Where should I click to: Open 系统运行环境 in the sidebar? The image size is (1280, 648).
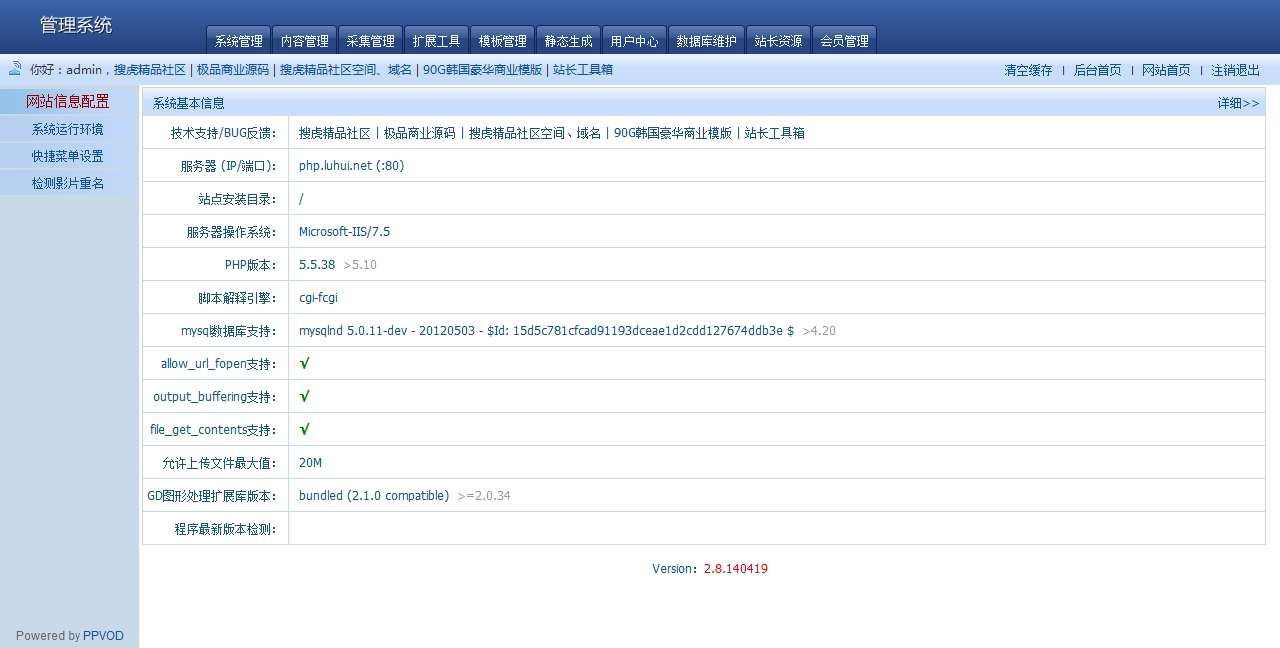[68, 129]
